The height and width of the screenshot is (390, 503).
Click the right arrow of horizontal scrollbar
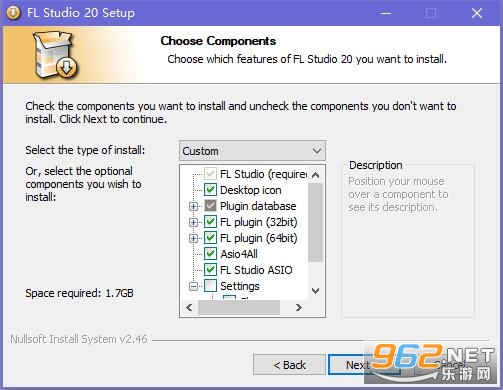point(298,307)
